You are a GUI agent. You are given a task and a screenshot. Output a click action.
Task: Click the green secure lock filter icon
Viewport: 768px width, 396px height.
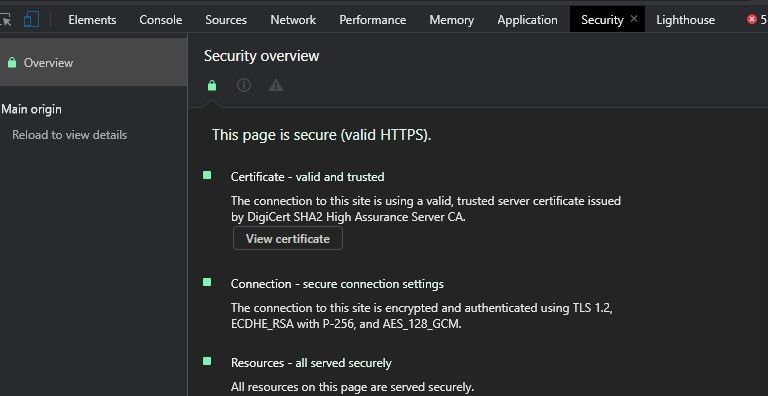click(x=212, y=85)
